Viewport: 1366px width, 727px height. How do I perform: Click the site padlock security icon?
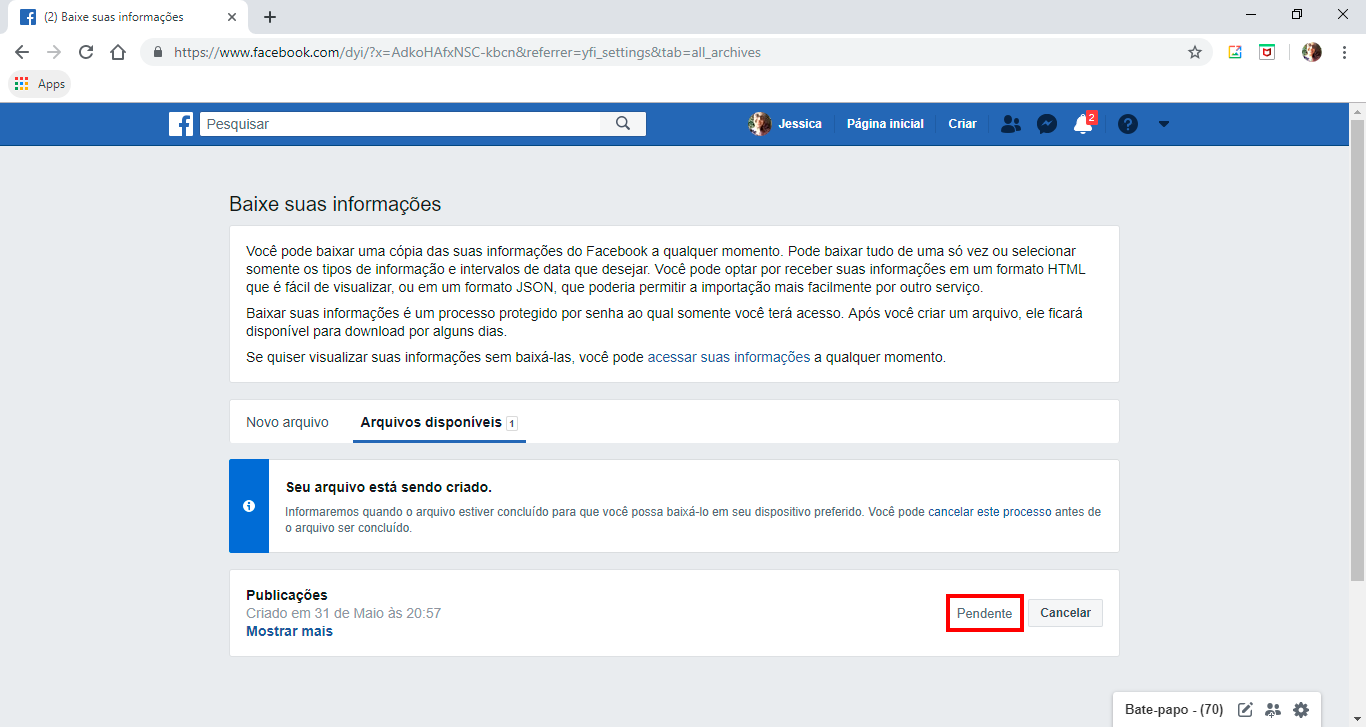[158, 52]
